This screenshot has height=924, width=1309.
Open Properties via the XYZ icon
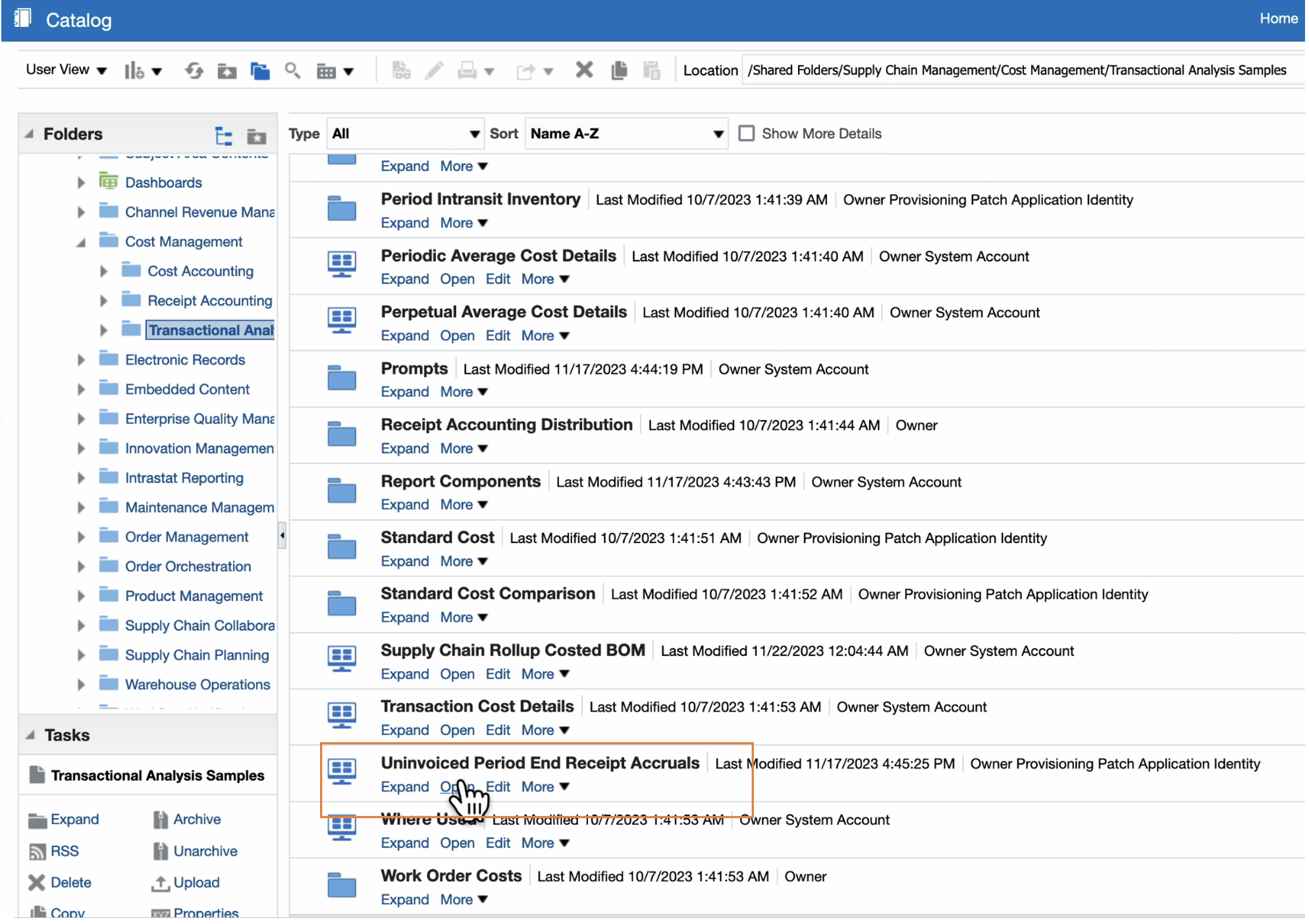click(x=160, y=913)
